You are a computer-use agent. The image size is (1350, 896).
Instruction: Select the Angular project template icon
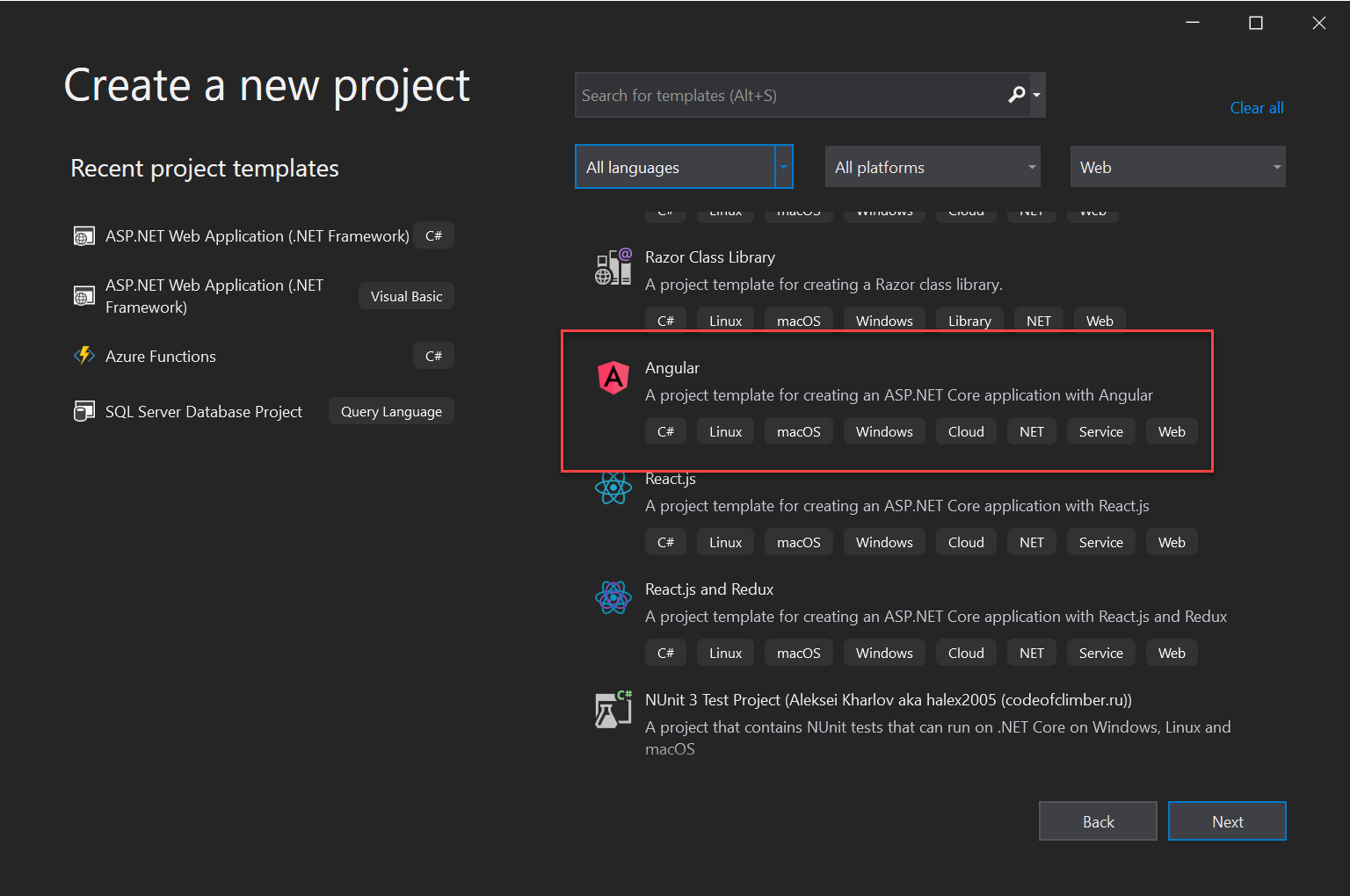click(x=613, y=378)
